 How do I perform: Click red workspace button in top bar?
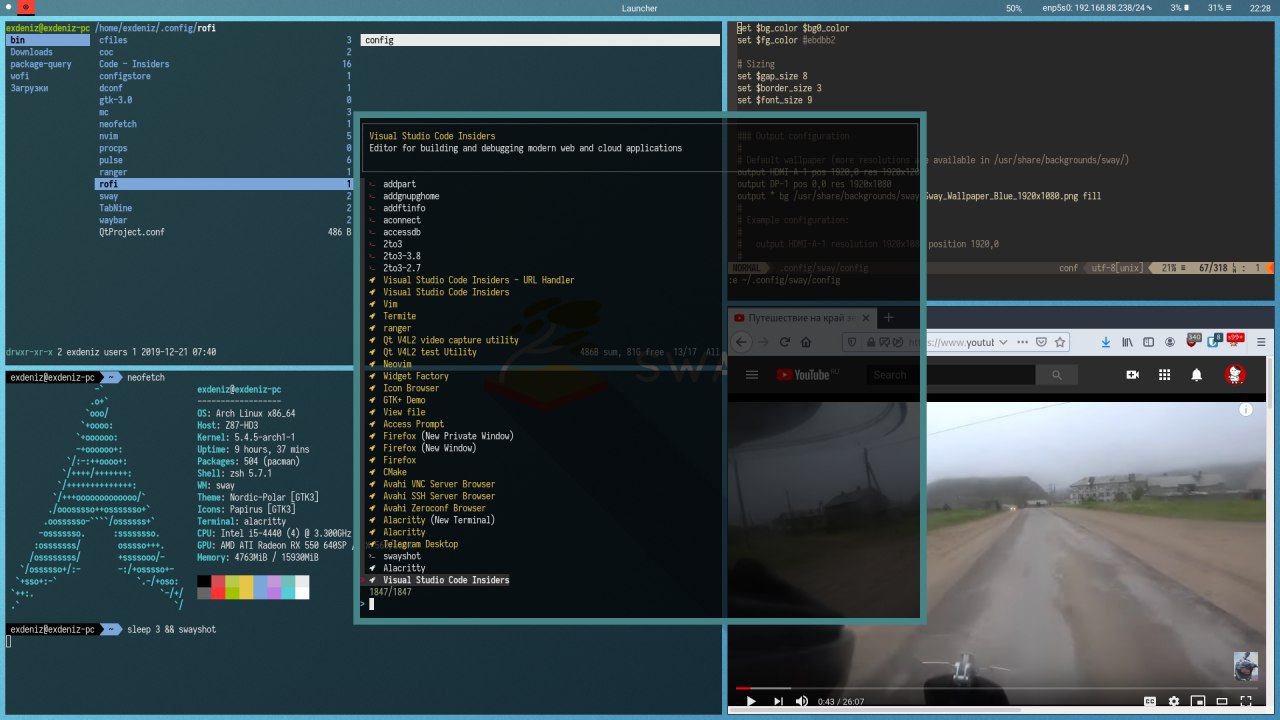click(25, 8)
